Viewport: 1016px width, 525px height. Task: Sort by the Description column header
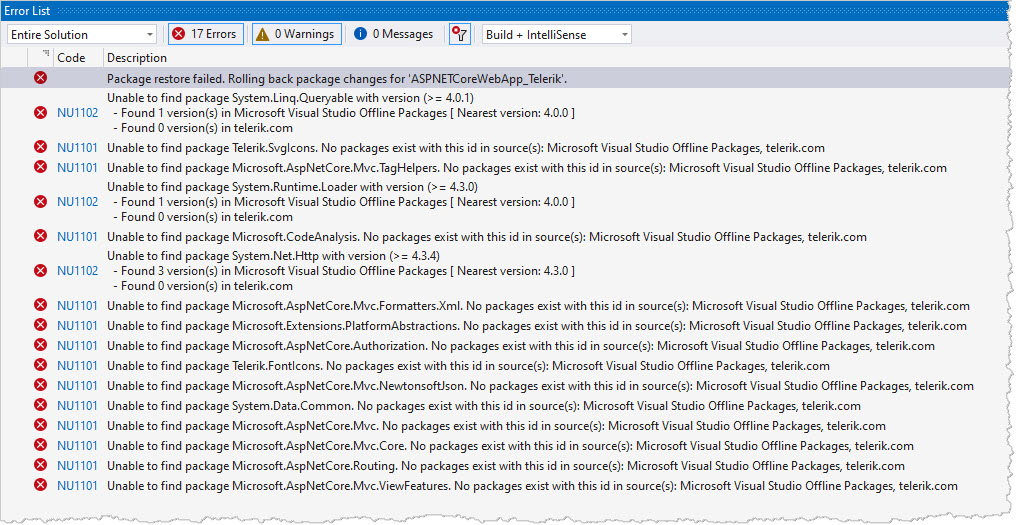137,58
